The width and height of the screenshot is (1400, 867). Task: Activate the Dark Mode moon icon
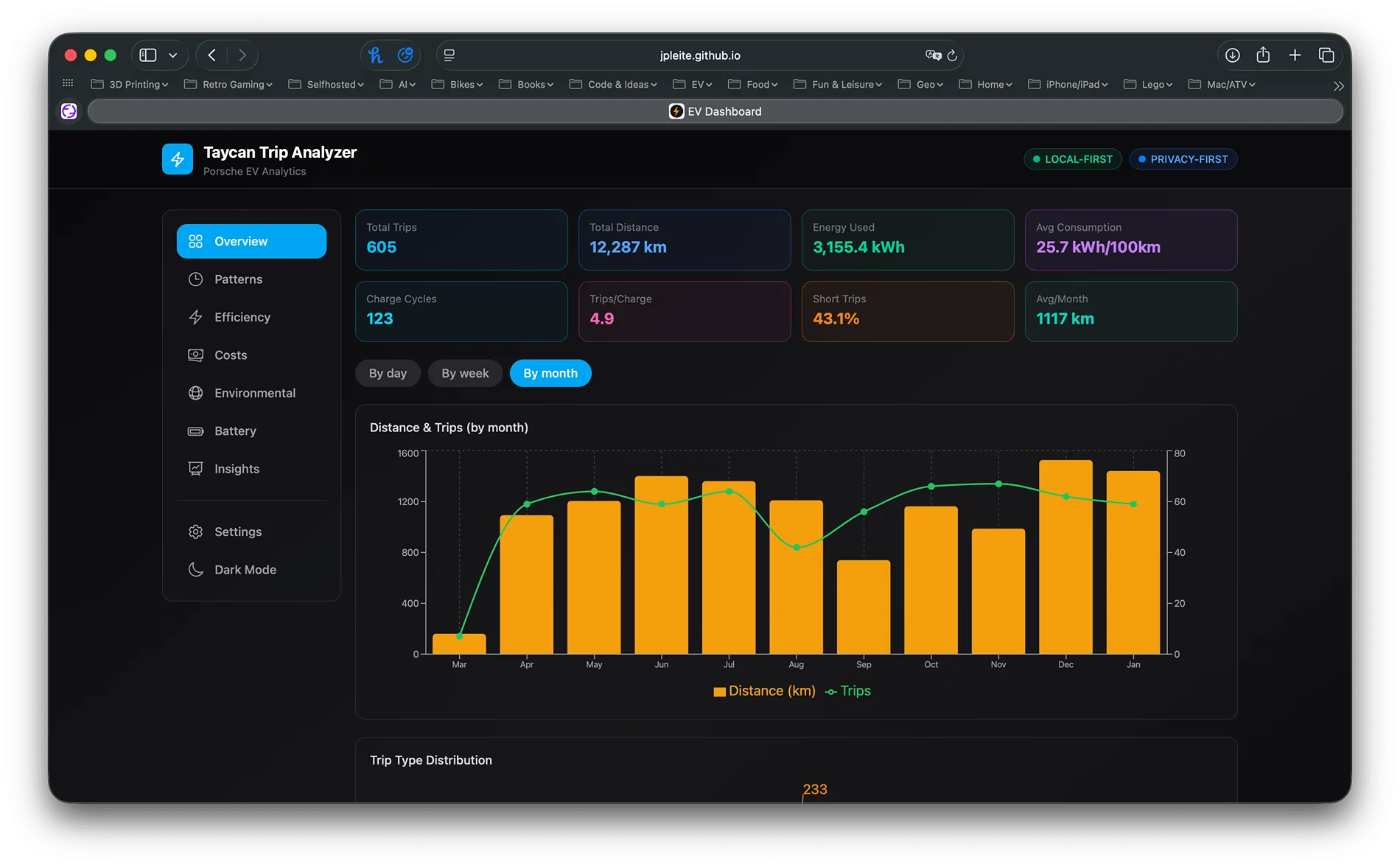pyautogui.click(x=195, y=569)
